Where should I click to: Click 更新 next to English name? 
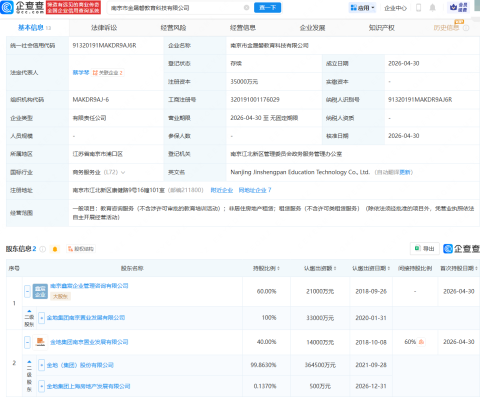pyautogui.click(x=405, y=172)
